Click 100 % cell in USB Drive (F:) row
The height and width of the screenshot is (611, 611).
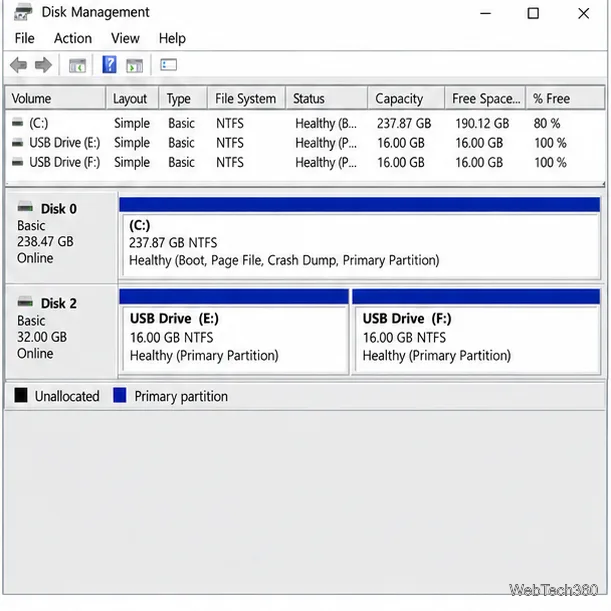(x=550, y=162)
